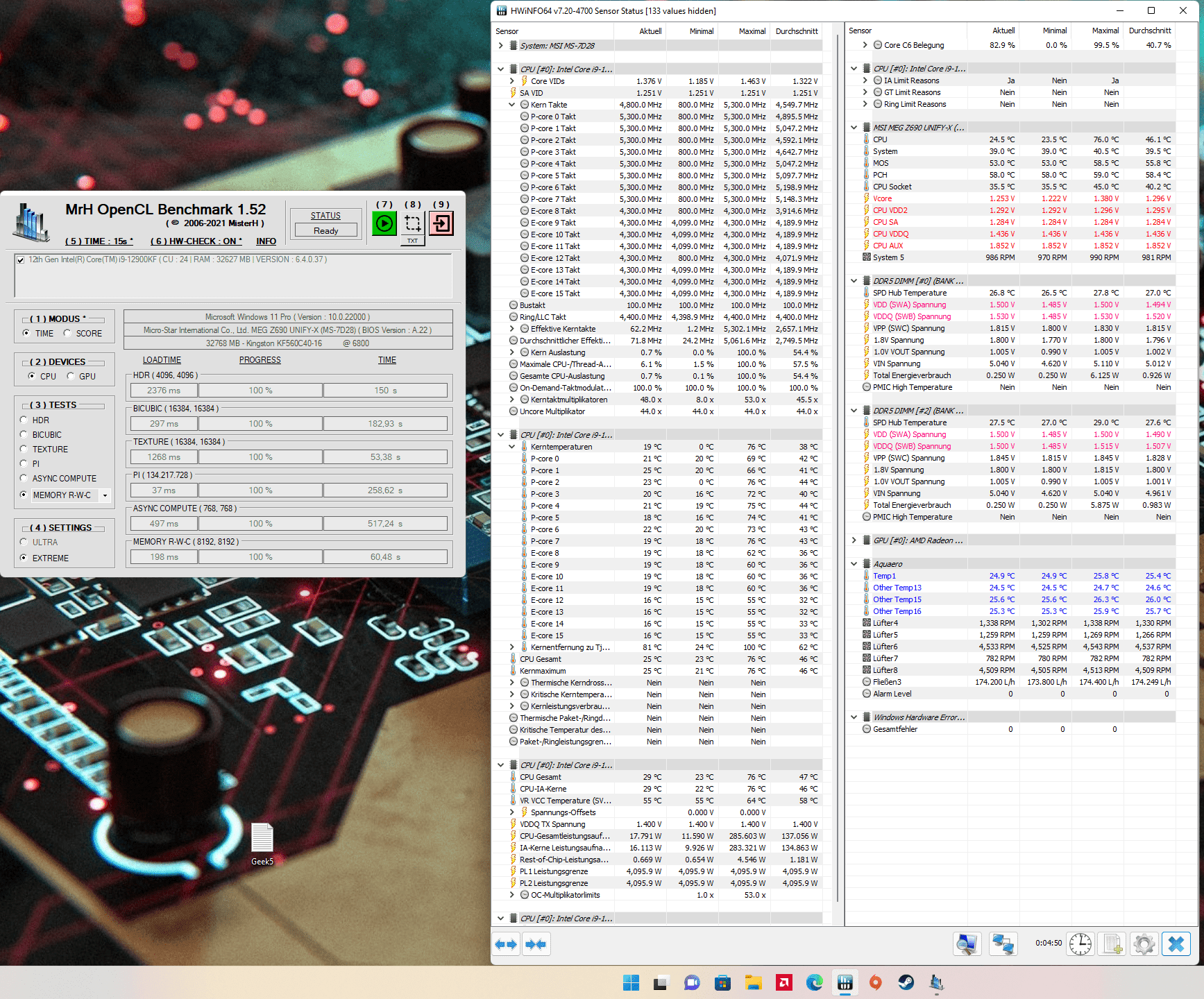Open HWiNFO sensor settings gear icon
Image resolution: width=1204 pixels, height=999 pixels.
tap(1144, 944)
